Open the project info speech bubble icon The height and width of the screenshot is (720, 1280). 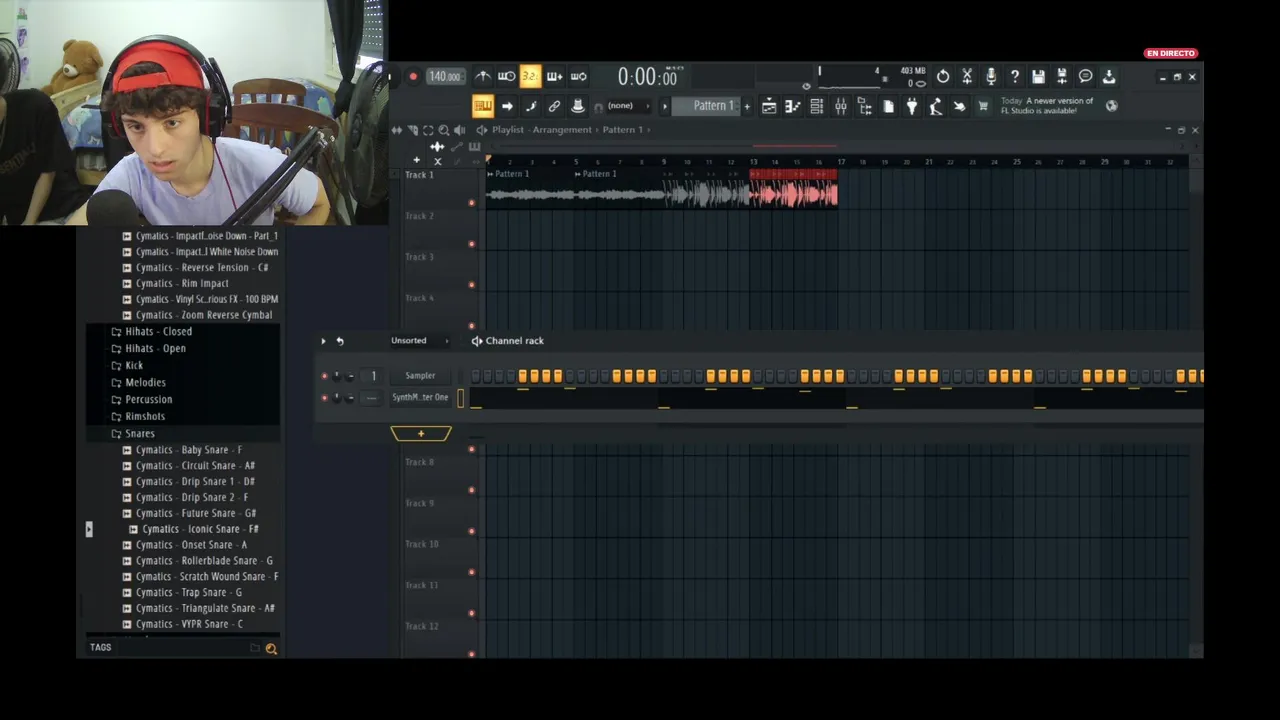click(1085, 77)
